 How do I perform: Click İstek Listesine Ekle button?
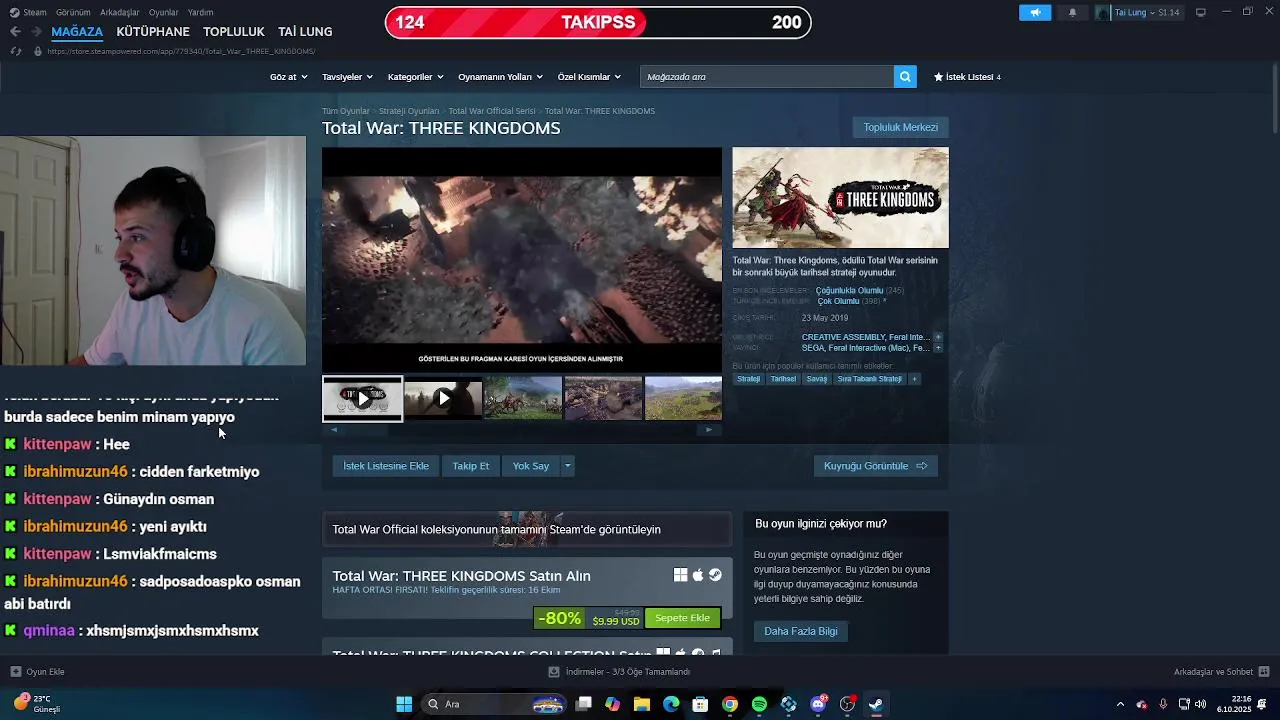click(386, 466)
